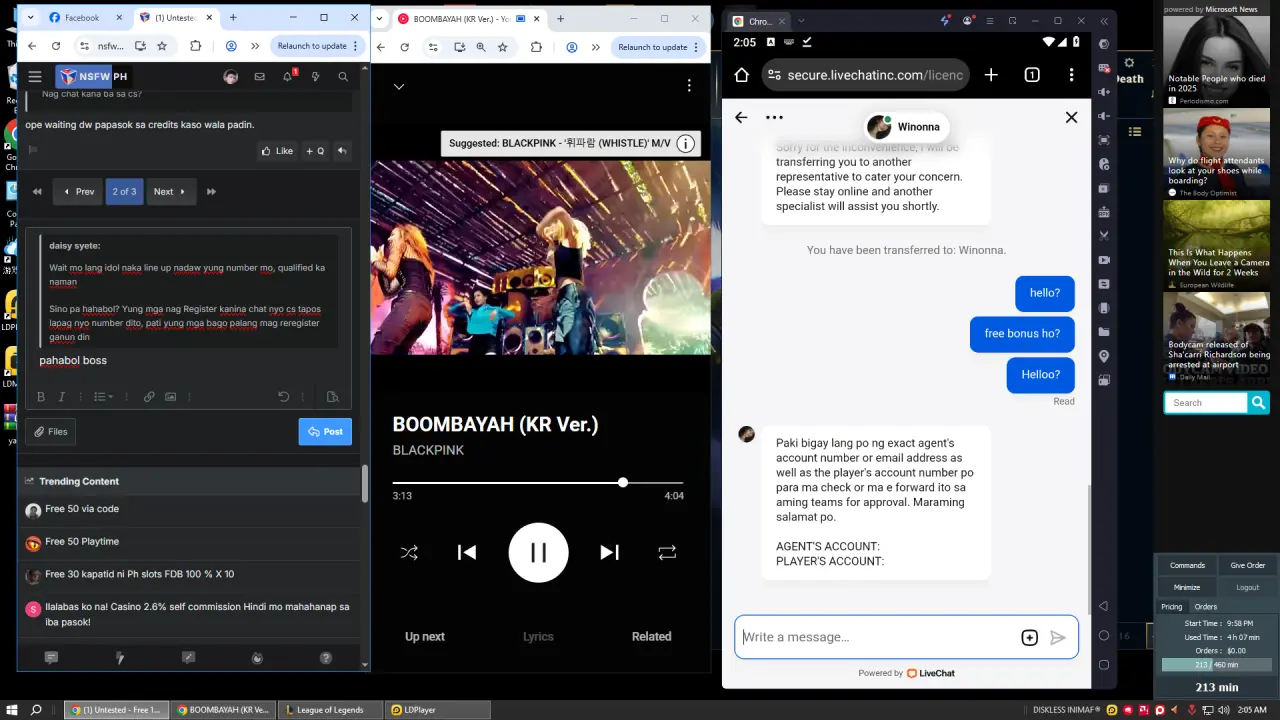This screenshot has height=720, width=1280.
Task: Jump to first thread page
Action: [37, 191]
